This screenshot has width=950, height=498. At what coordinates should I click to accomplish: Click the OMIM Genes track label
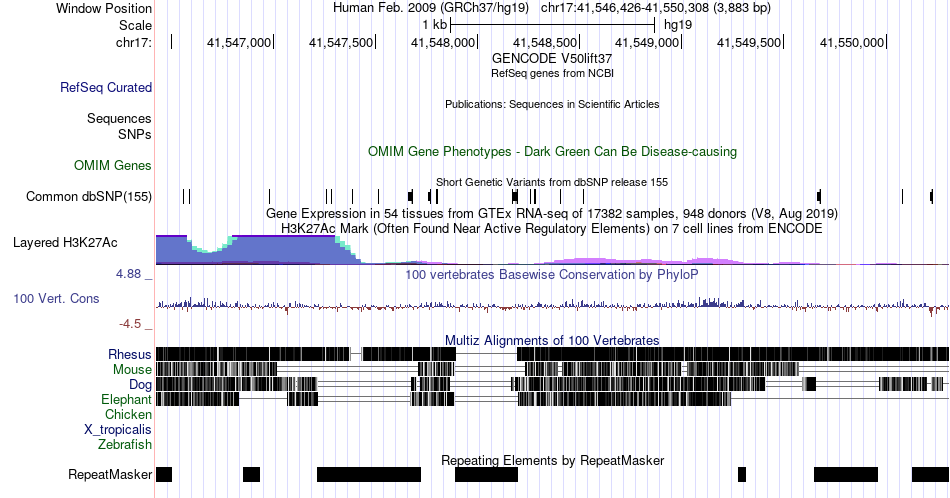[113, 165]
